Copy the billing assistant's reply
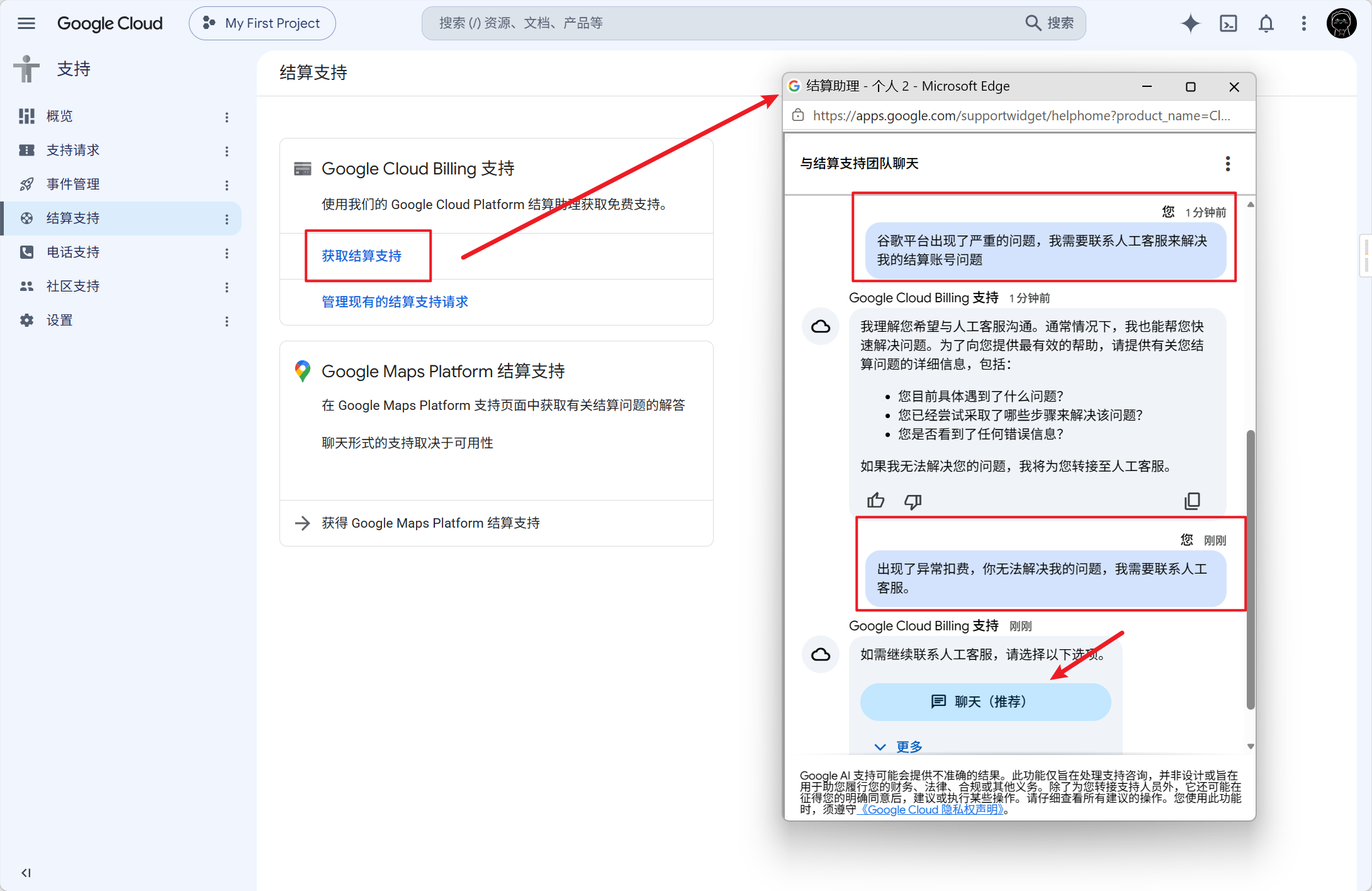Image resolution: width=1372 pixels, height=891 pixels. 1192,501
